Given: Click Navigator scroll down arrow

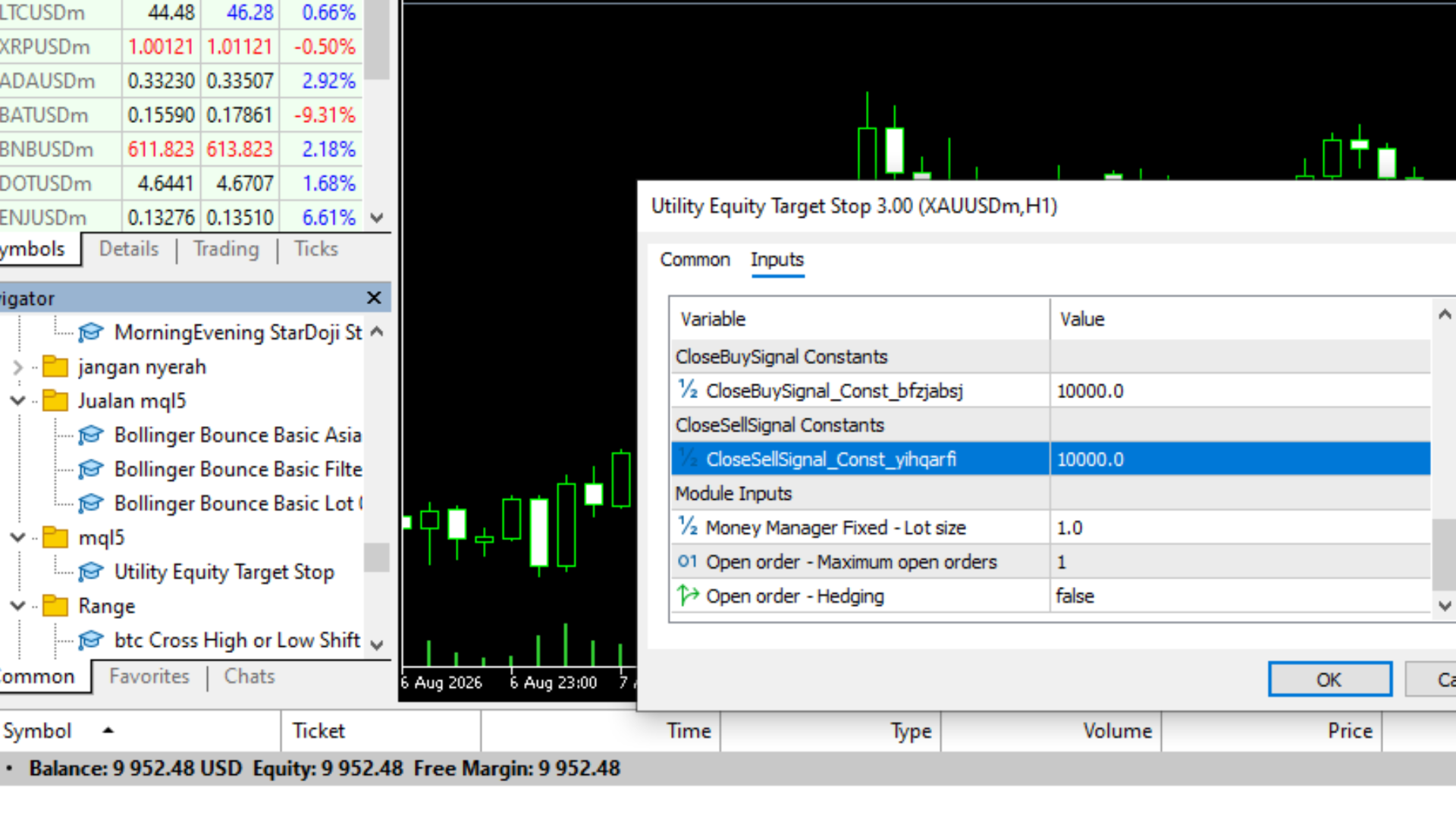Looking at the screenshot, I should 377,645.
